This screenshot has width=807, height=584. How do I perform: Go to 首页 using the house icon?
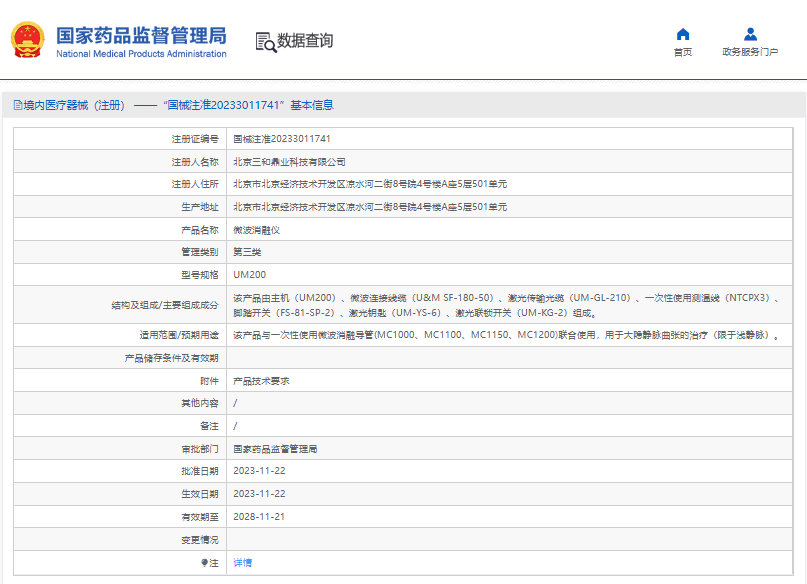pos(682,34)
